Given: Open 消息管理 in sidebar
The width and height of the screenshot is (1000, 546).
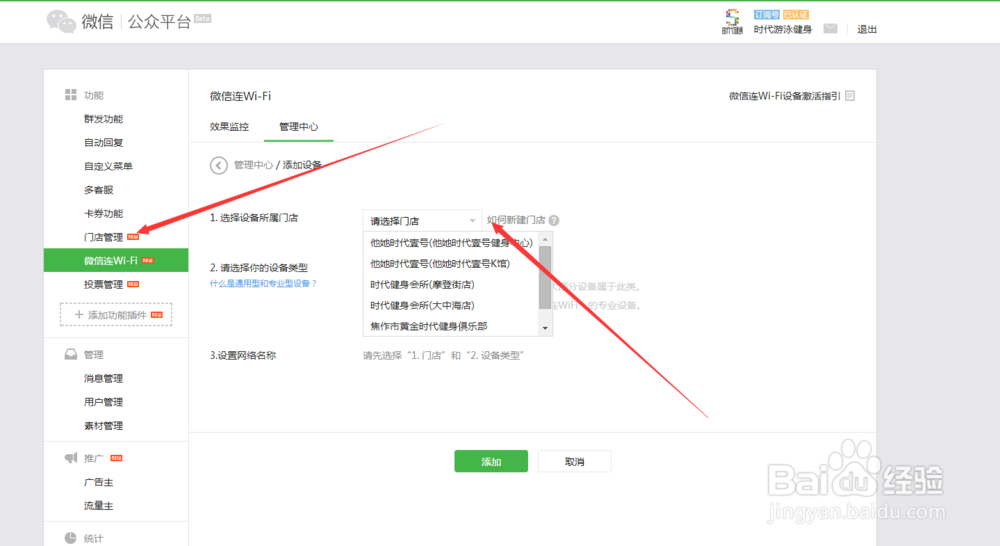Looking at the screenshot, I should [103, 379].
